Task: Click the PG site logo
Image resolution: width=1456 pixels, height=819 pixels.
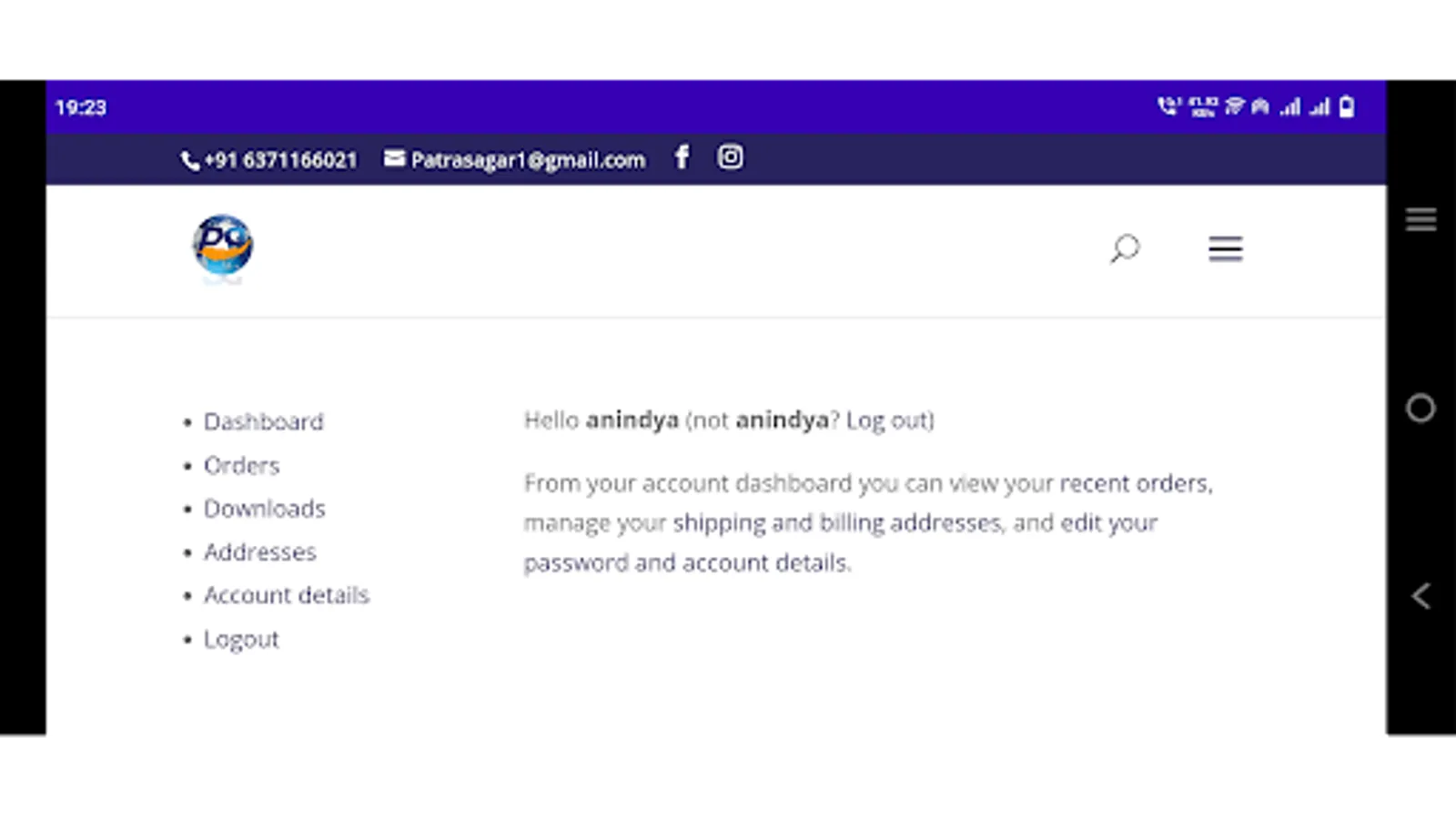Action: [x=223, y=246]
